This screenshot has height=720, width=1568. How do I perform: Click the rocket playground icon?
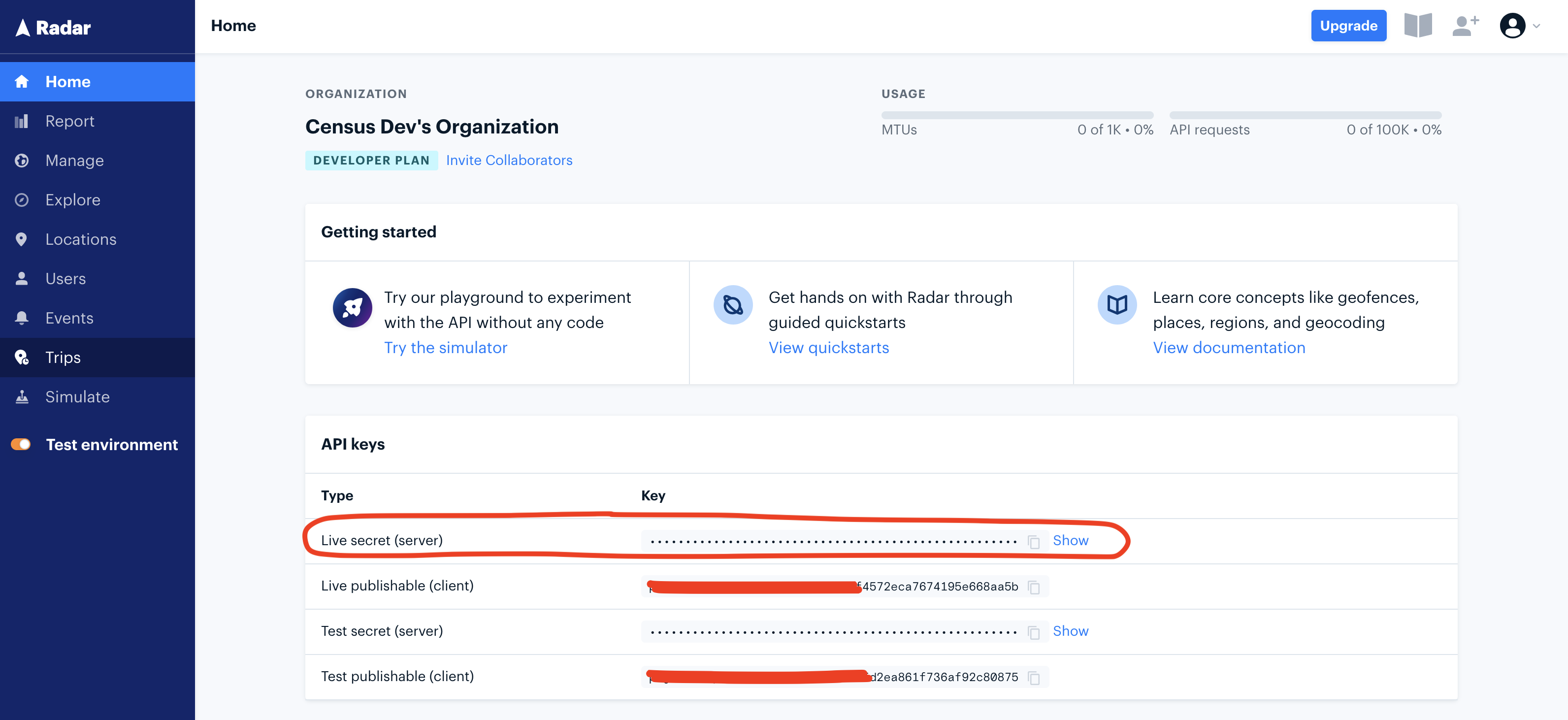point(353,307)
